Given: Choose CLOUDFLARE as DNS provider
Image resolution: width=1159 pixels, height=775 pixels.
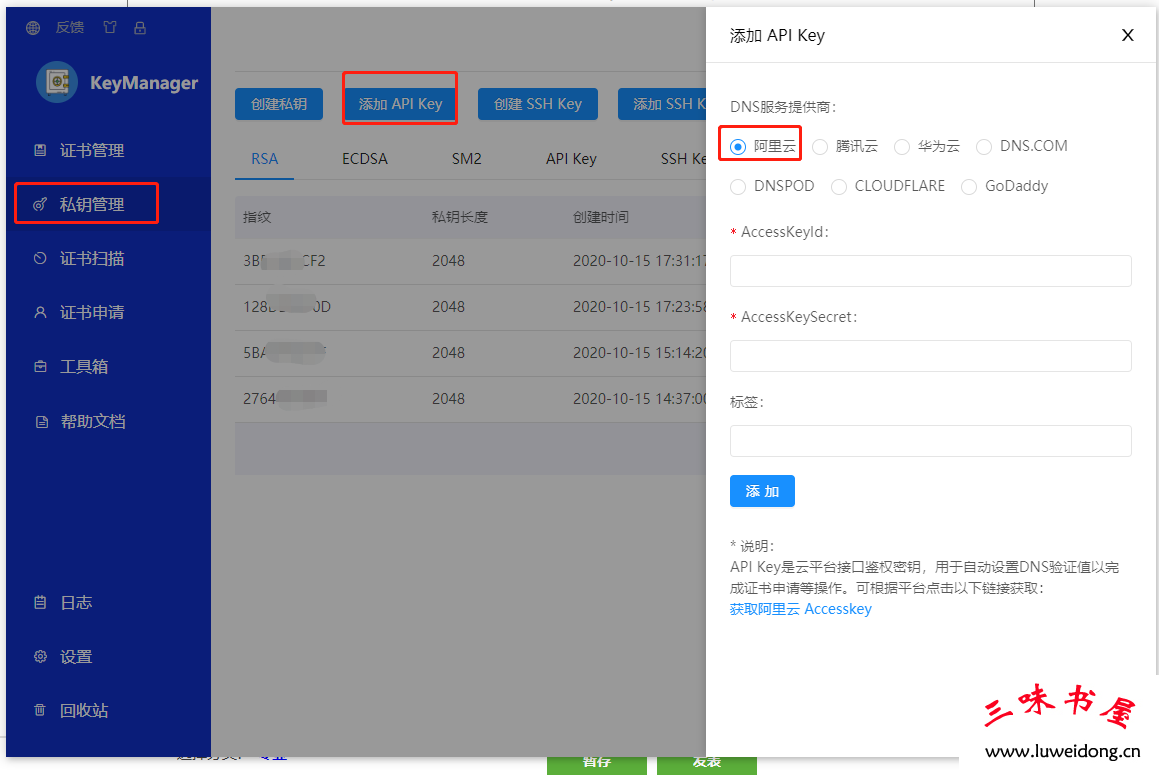Looking at the screenshot, I should tap(839, 187).
